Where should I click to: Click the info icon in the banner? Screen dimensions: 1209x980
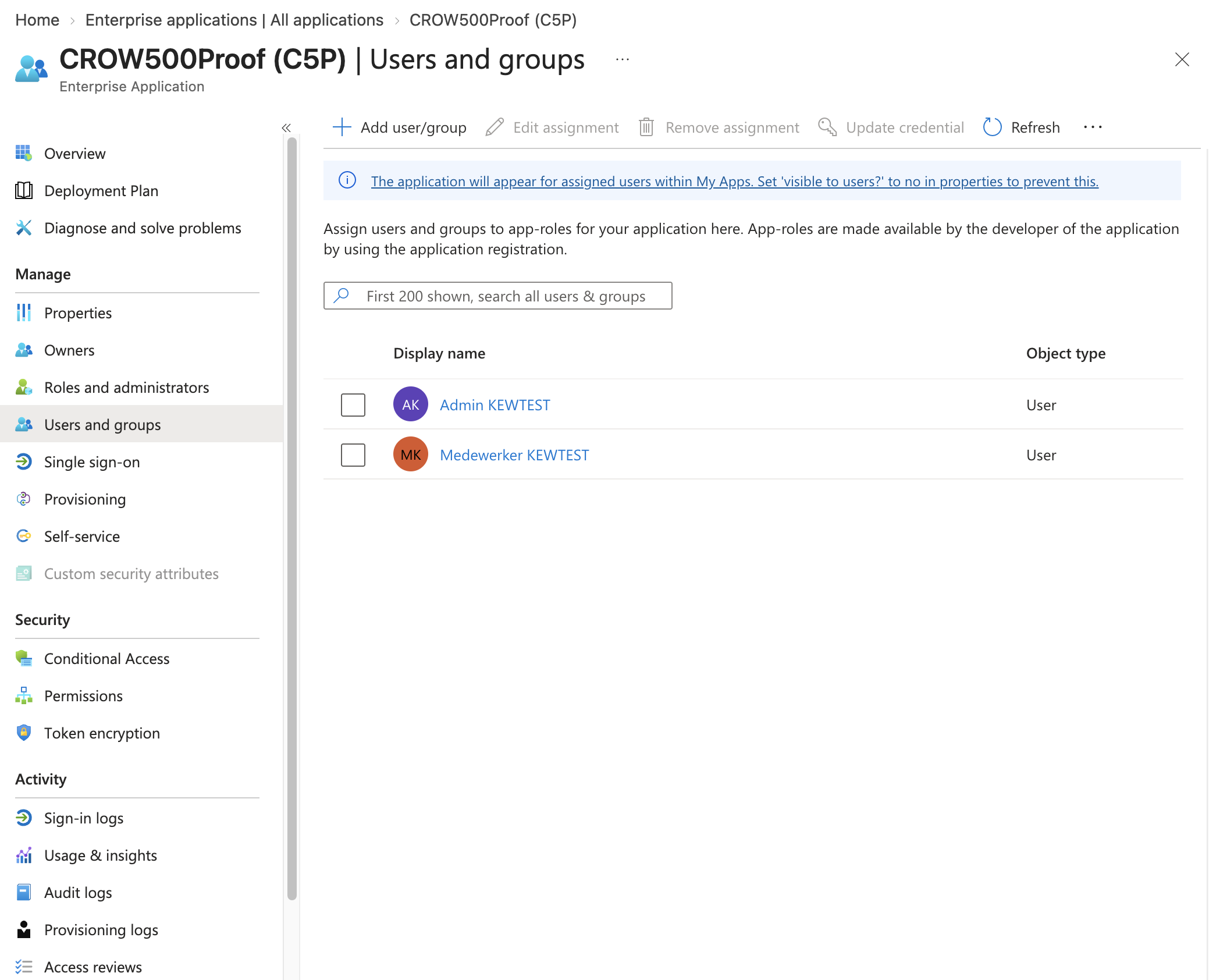(x=347, y=180)
